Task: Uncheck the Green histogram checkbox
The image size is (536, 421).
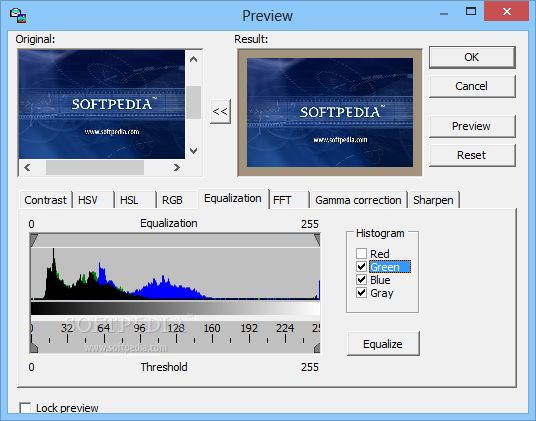Action: pyautogui.click(x=361, y=267)
